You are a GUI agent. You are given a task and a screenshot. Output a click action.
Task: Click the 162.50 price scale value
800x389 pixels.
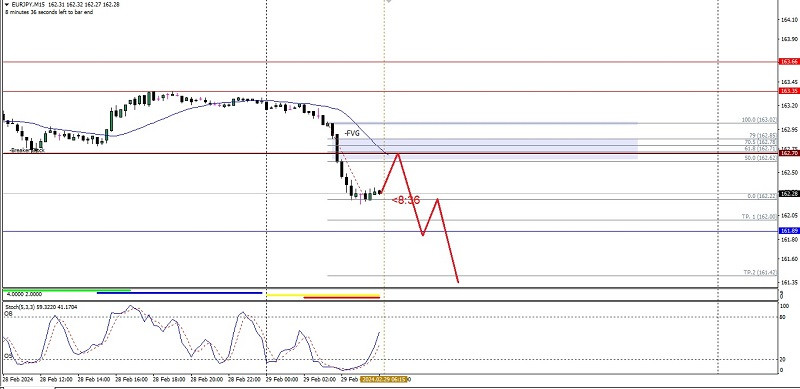[789, 172]
